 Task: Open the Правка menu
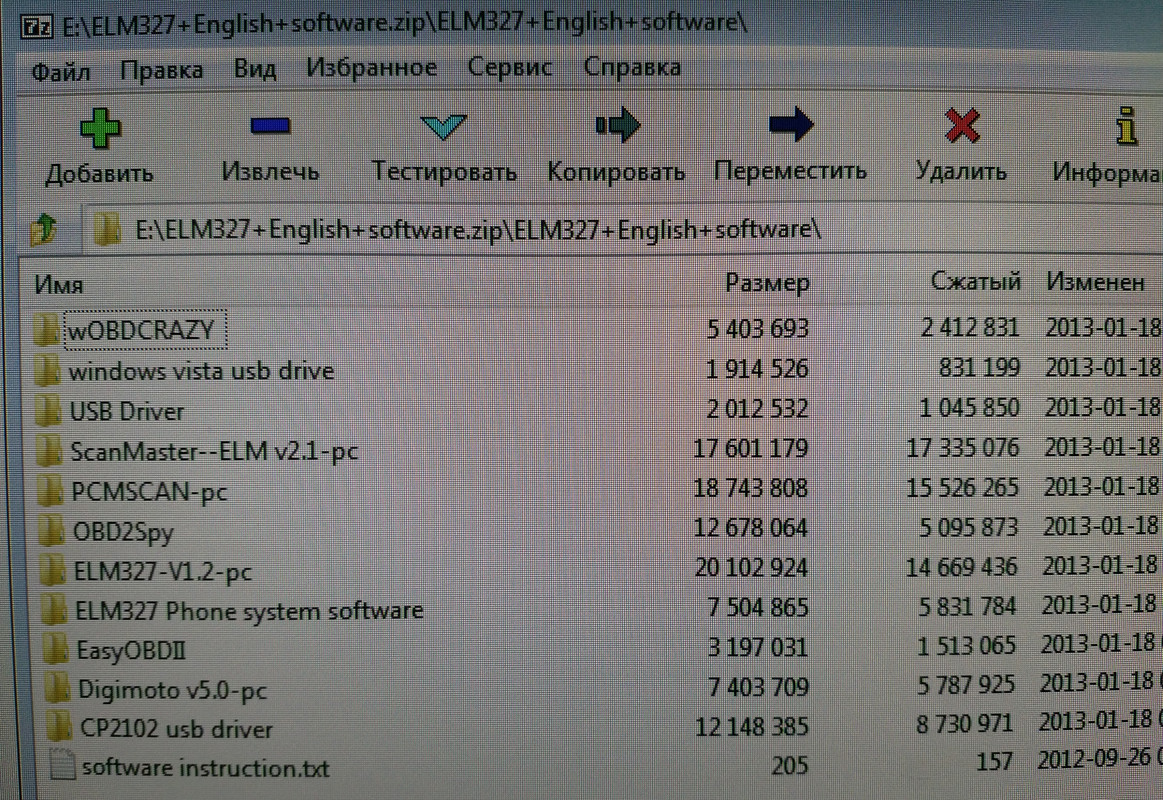pos(162,70)
